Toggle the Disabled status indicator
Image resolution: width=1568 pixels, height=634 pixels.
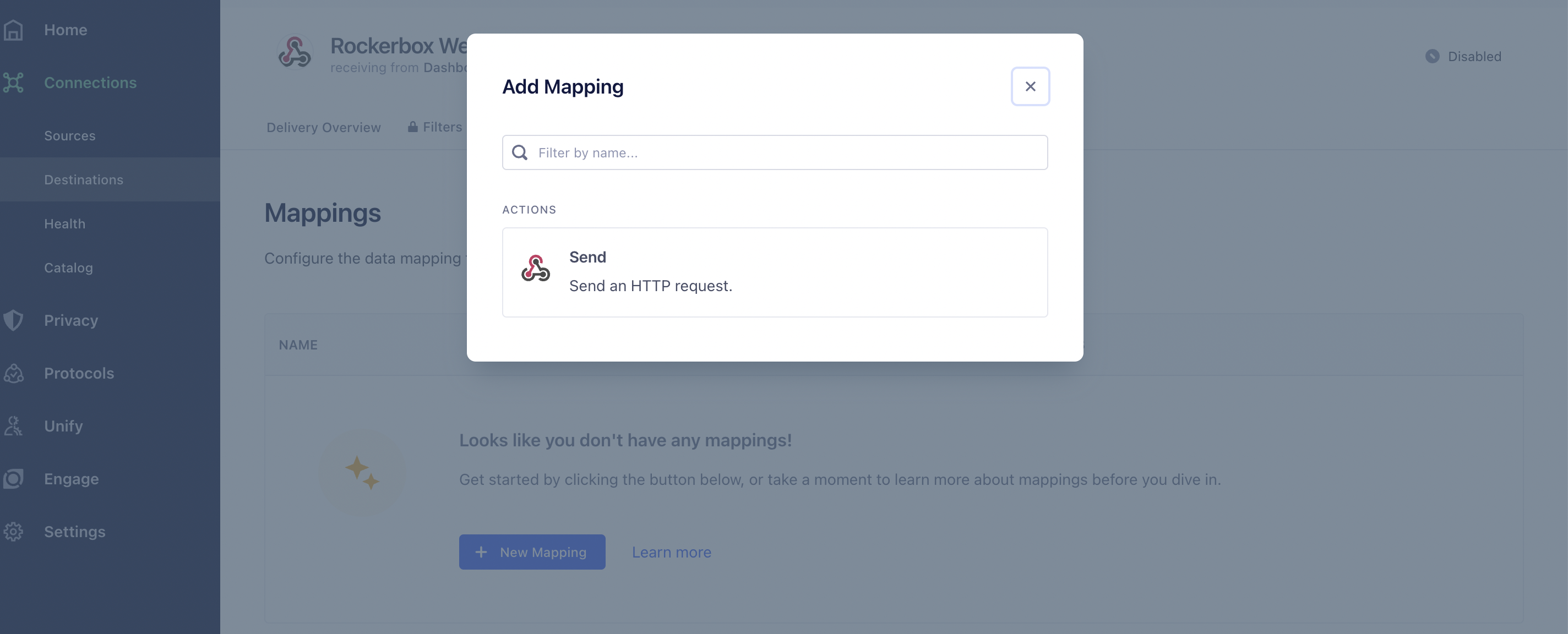[x=1463, y=57]
